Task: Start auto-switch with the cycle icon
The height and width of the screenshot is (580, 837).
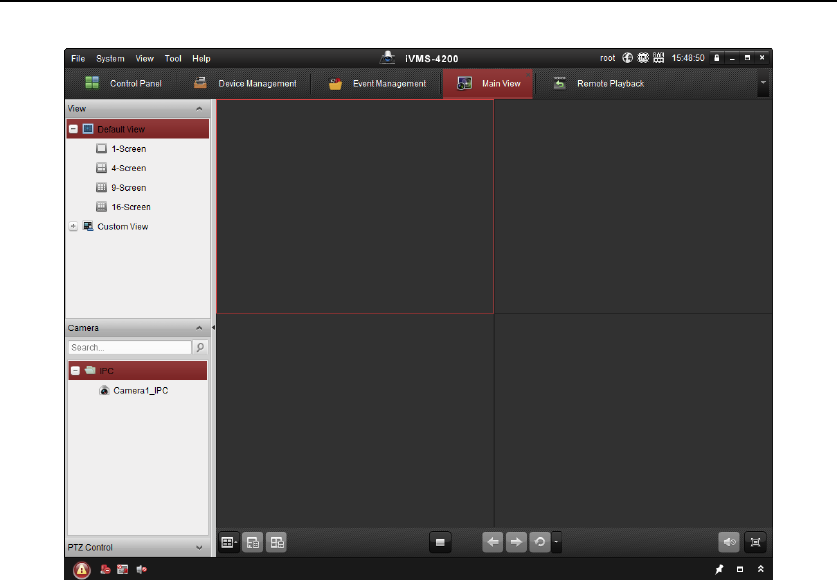Action: tap(540, 543)
